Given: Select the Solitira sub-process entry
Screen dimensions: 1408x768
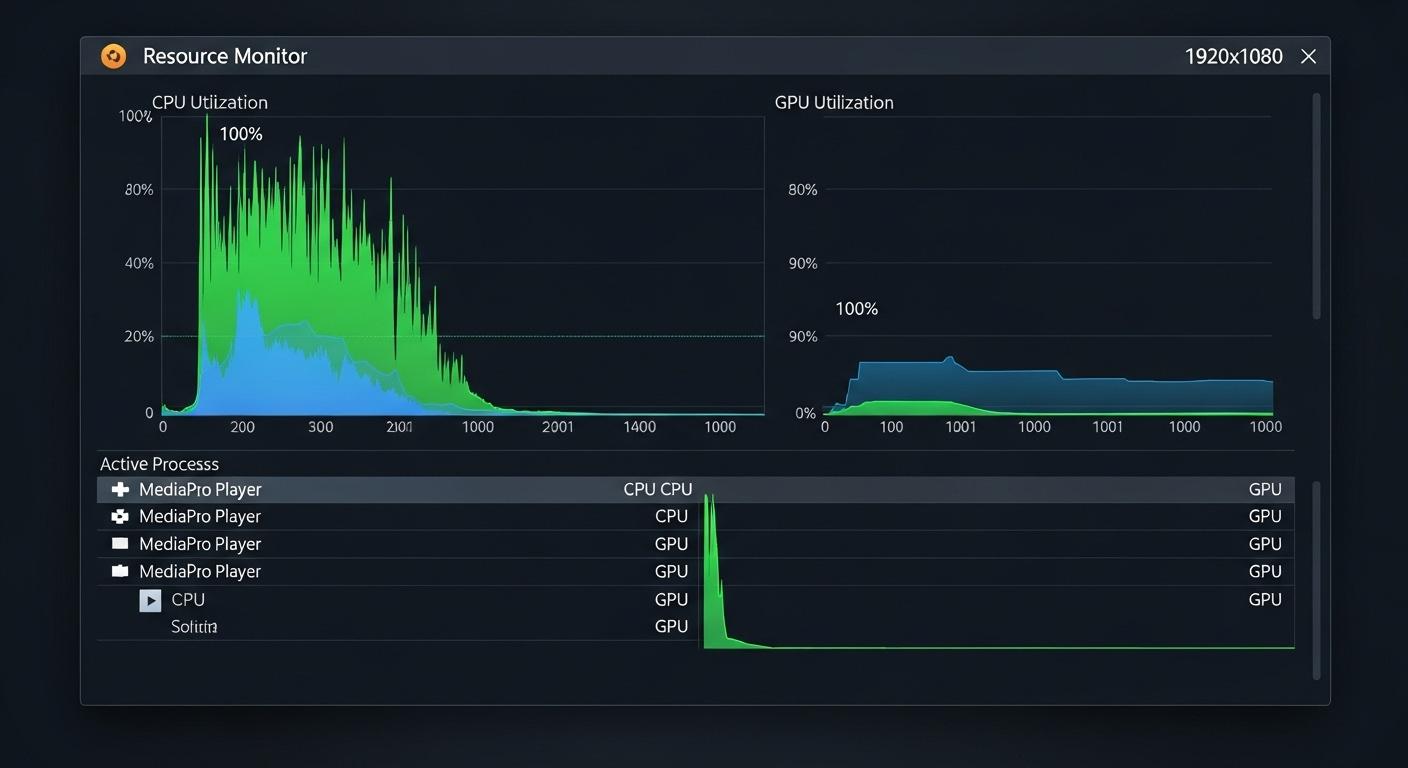Looking at the screenshot, I should coord(194,627).
